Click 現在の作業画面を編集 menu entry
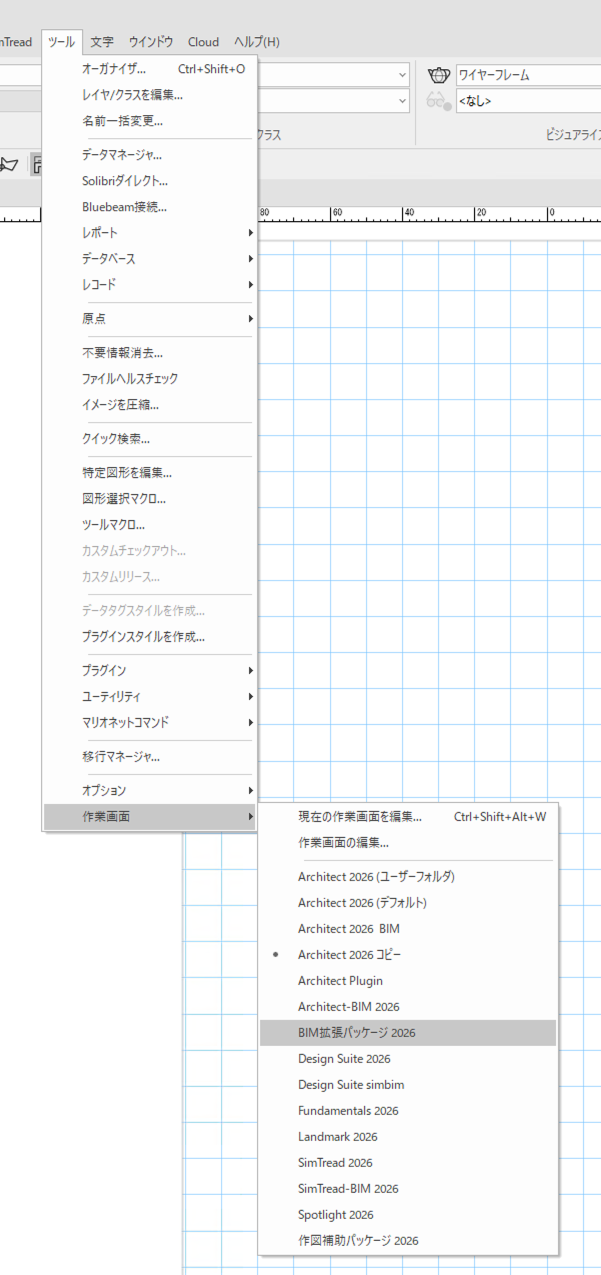 tap(360, 817)
